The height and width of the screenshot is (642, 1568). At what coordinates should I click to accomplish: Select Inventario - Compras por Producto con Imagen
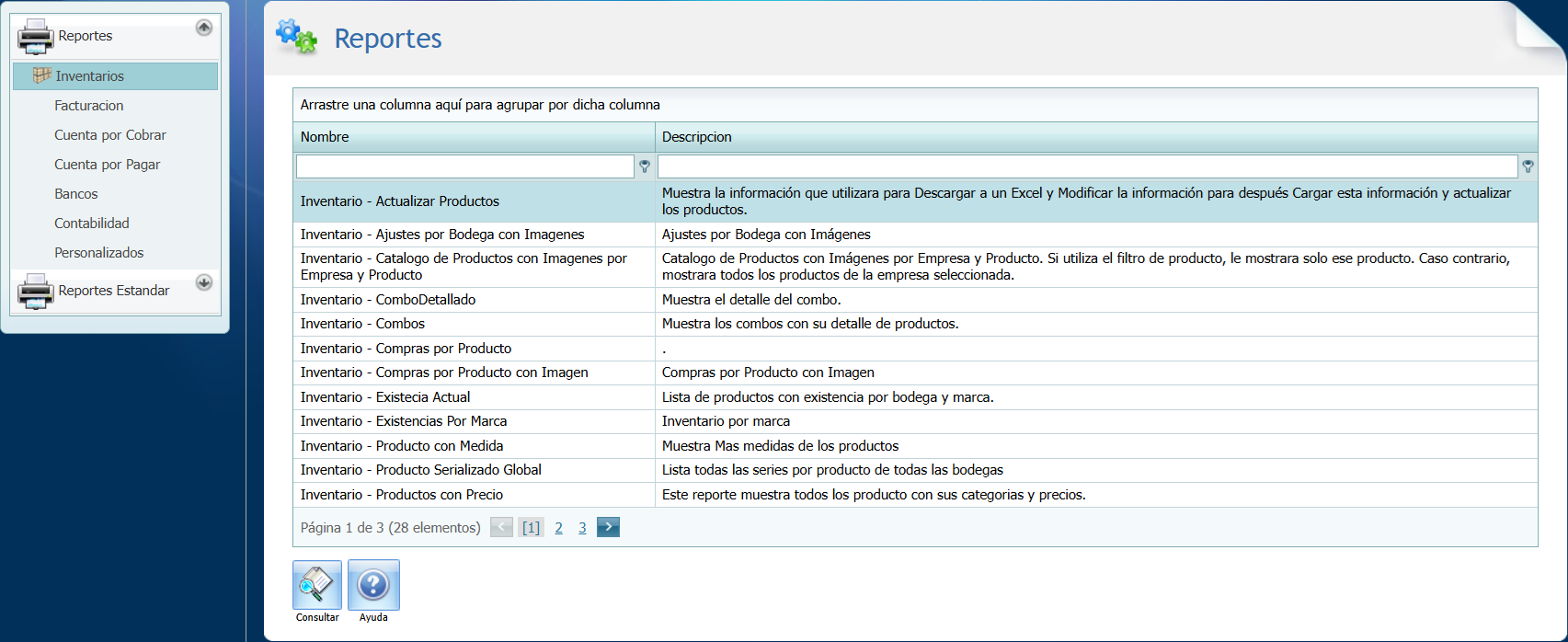[915, 373]
